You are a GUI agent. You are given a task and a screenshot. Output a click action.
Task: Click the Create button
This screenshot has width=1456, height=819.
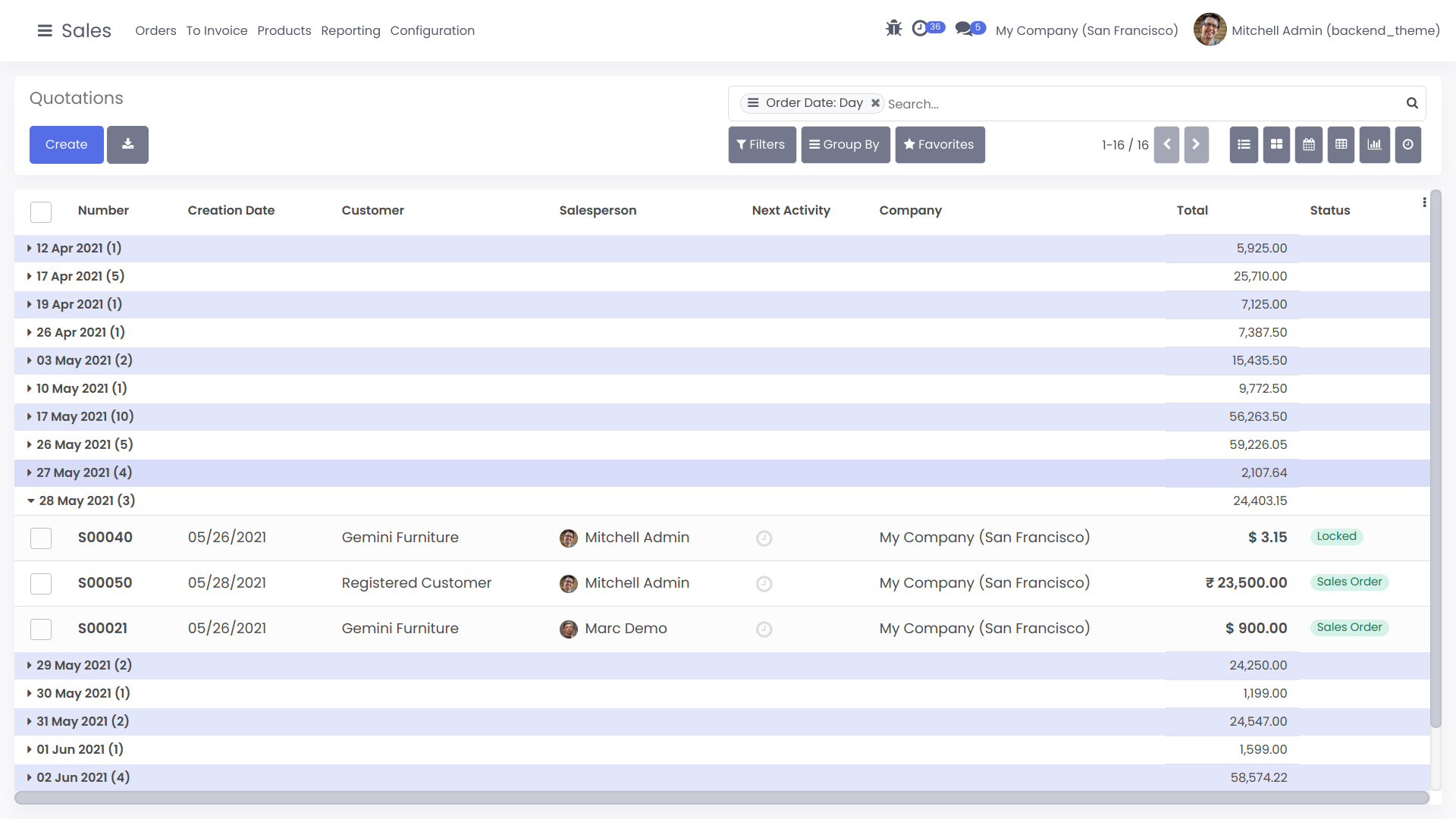[66, 144]
